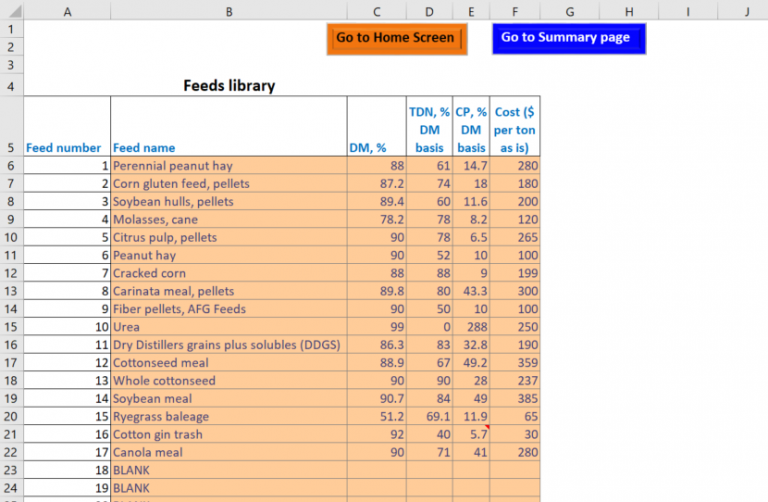Select column F header

[514, 11]
